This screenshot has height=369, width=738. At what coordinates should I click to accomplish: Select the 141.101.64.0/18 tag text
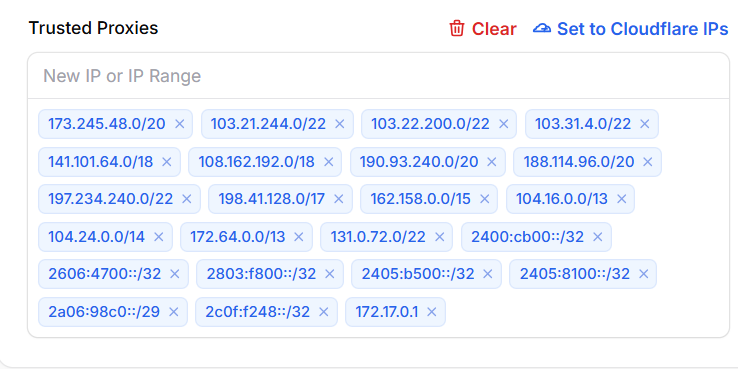[101, 162]
